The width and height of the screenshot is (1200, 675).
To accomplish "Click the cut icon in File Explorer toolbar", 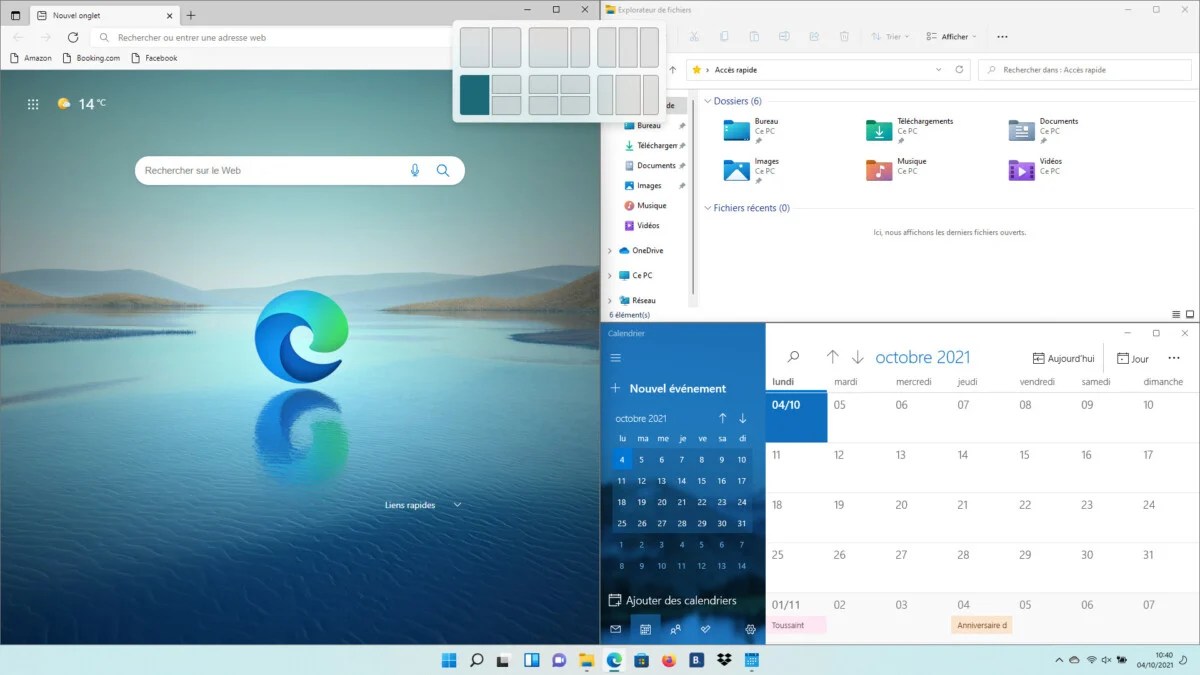I will click(x=694, y=37).
